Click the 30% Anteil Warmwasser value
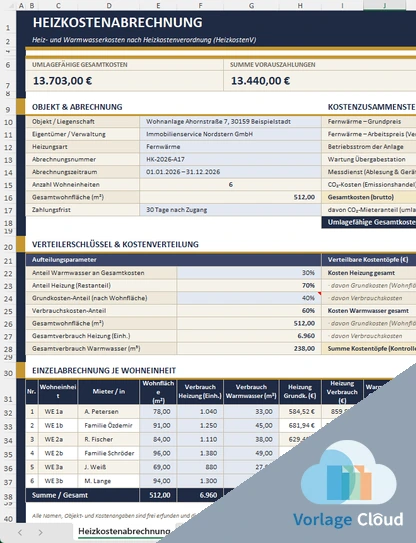This screenshot has width=416, height=543. tap(249, 273)
